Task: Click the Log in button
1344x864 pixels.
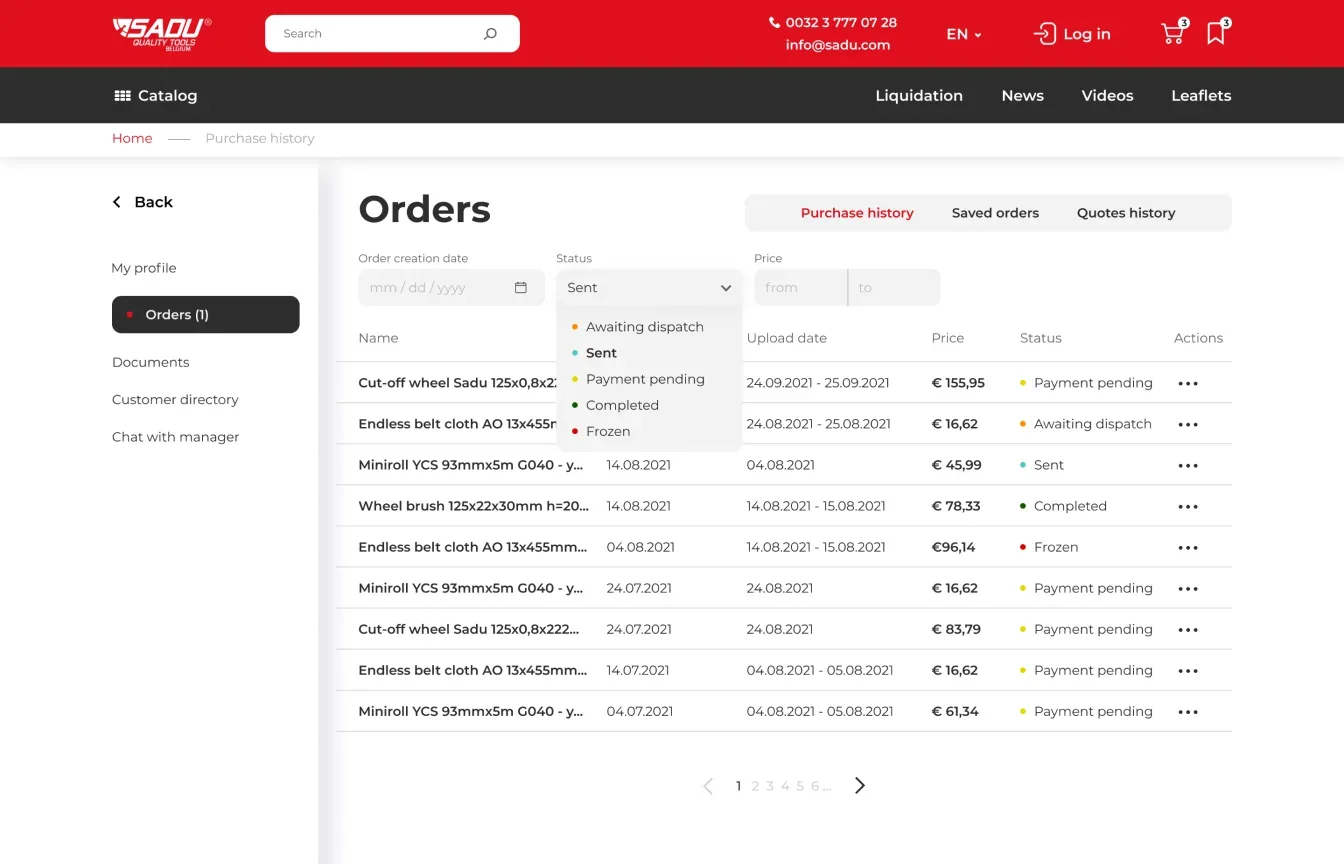Action: tap(1072, 34)
